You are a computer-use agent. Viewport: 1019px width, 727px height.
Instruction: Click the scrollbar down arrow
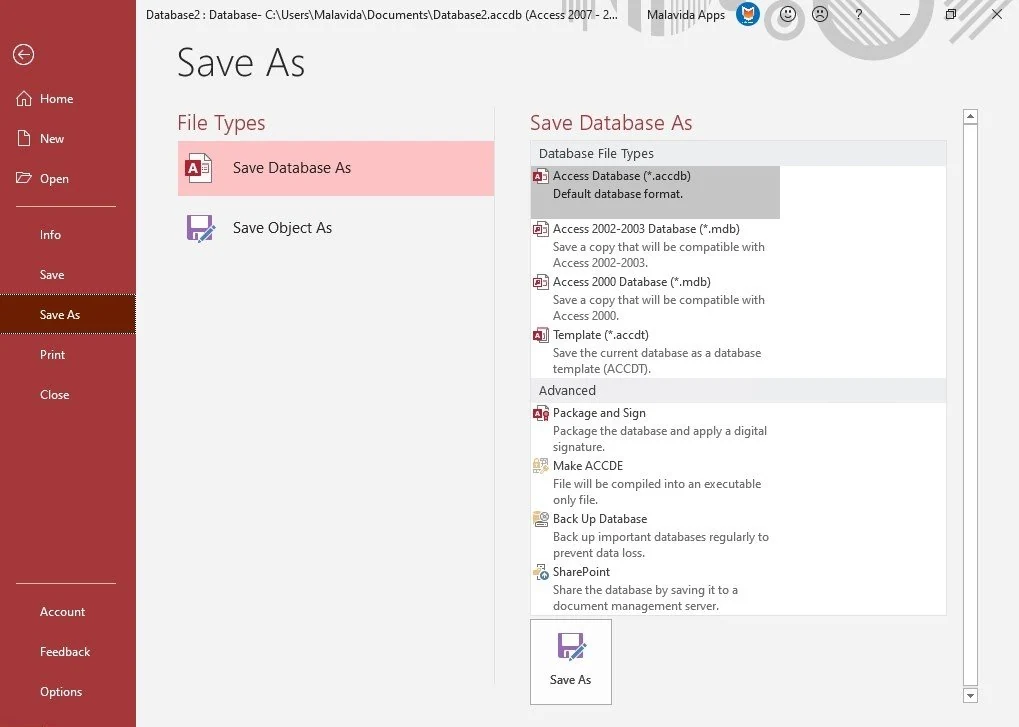970,696
